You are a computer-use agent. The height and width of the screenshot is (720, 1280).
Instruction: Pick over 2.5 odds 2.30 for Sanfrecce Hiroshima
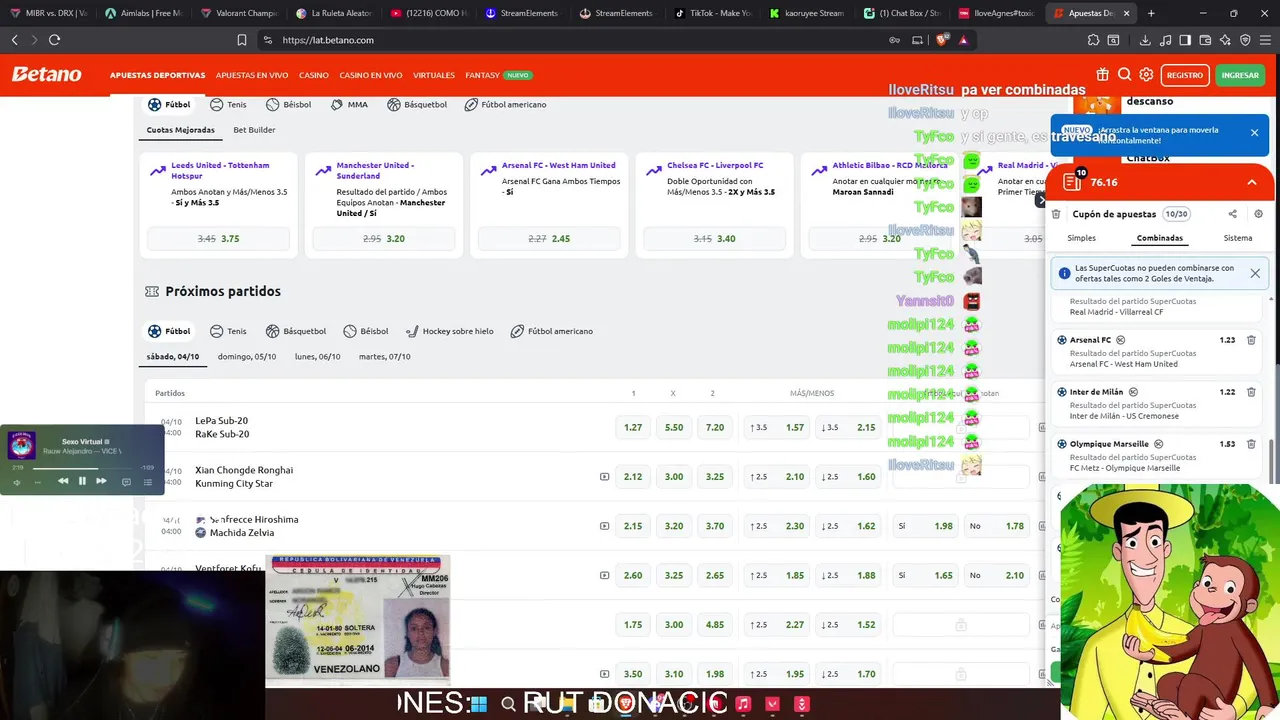[x=777, y=526]
